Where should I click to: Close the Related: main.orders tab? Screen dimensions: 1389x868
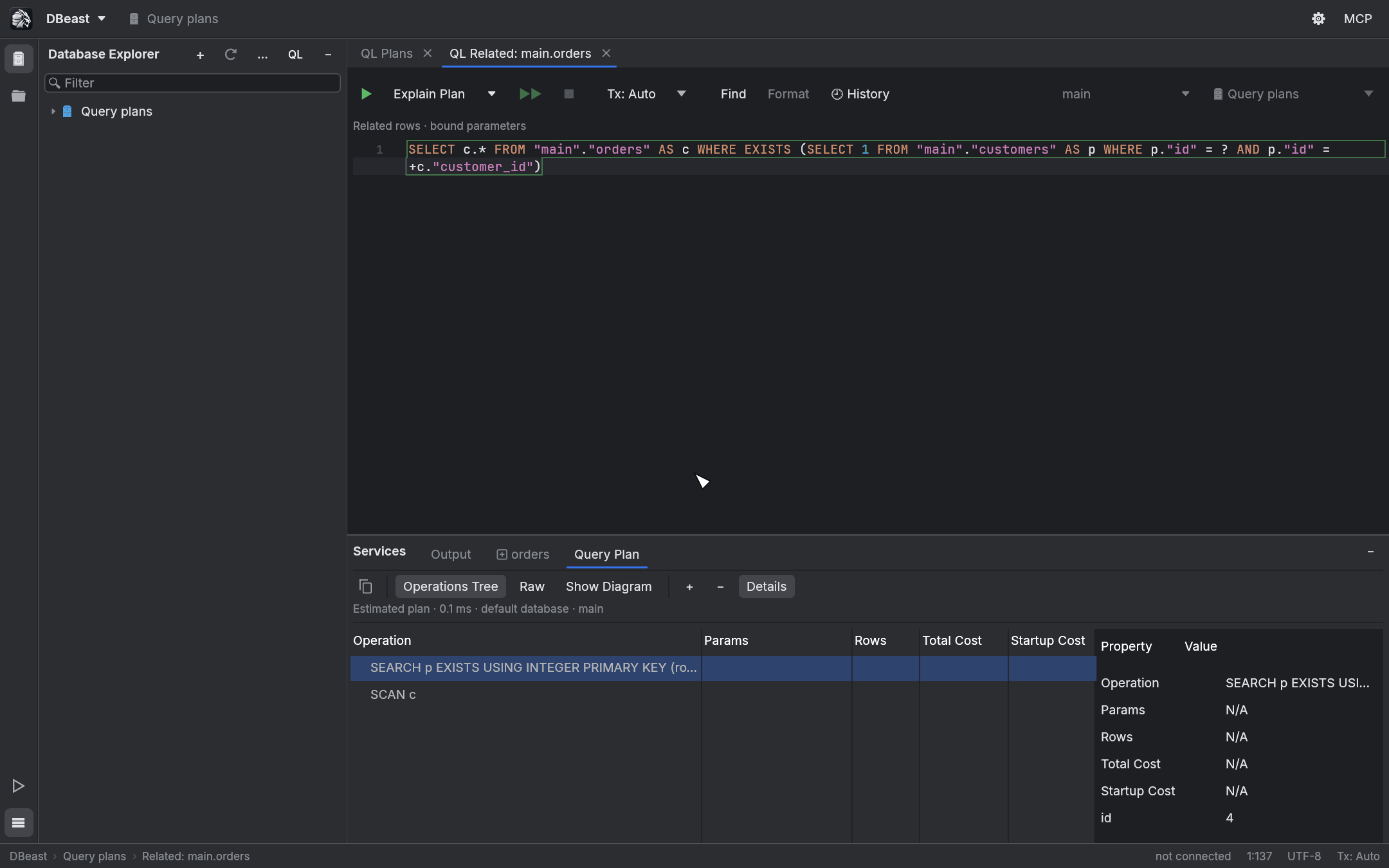point(606,53)
